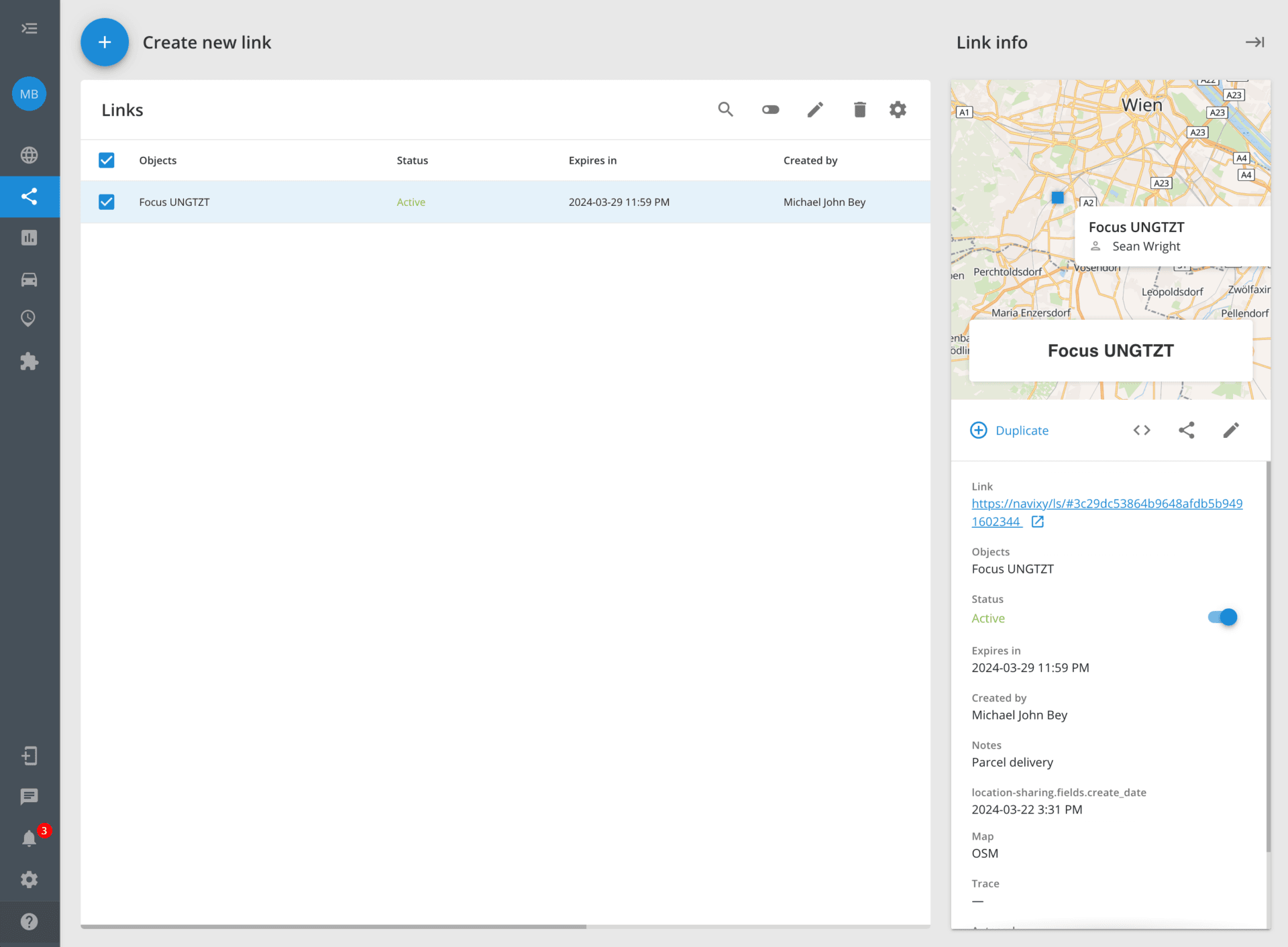Switch off the Active status toggle
The image size is (1288, 947).
pos(1222,617)
